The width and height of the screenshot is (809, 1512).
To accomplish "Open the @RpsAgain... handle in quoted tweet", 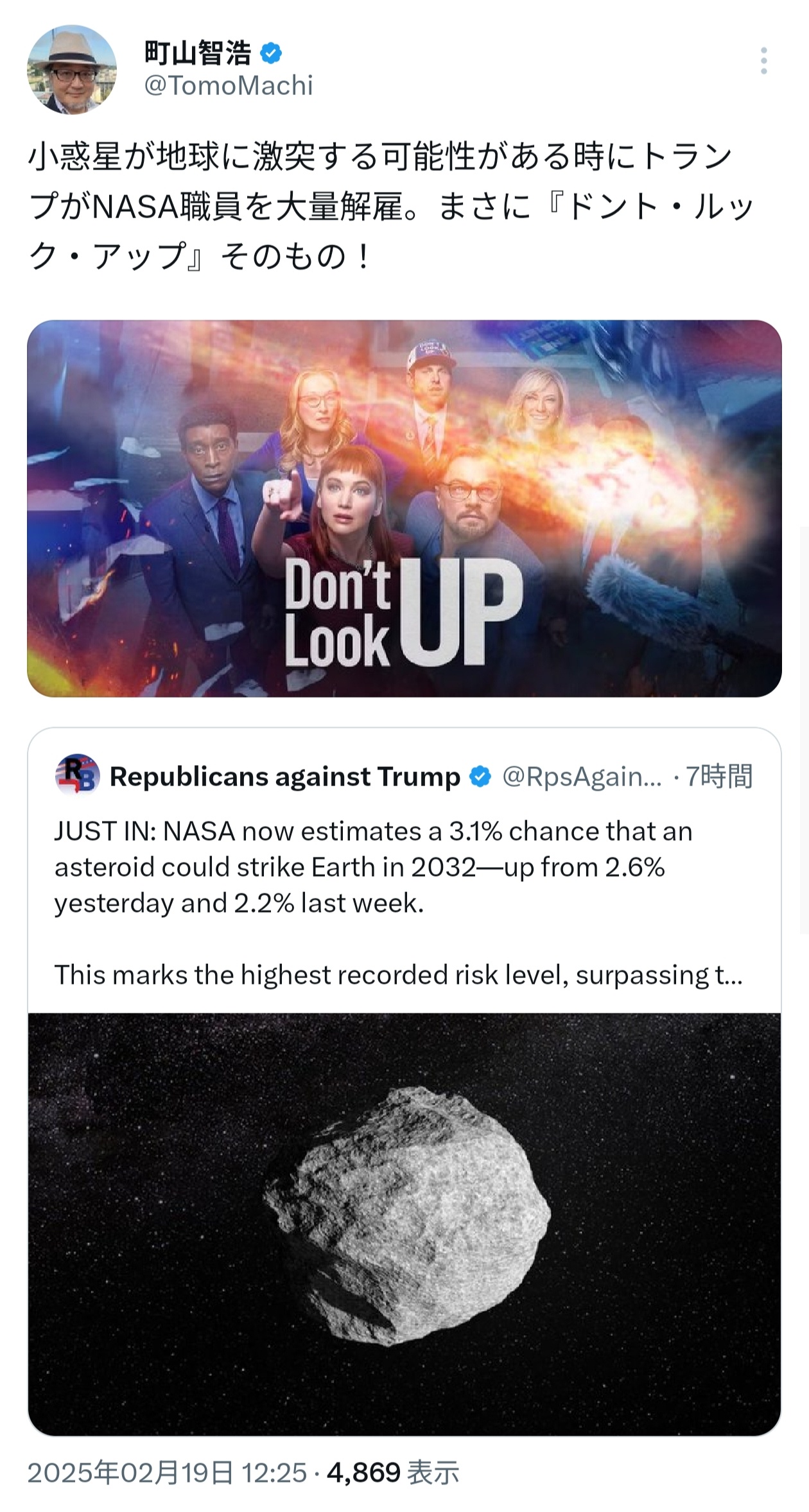I will [582, 777].
